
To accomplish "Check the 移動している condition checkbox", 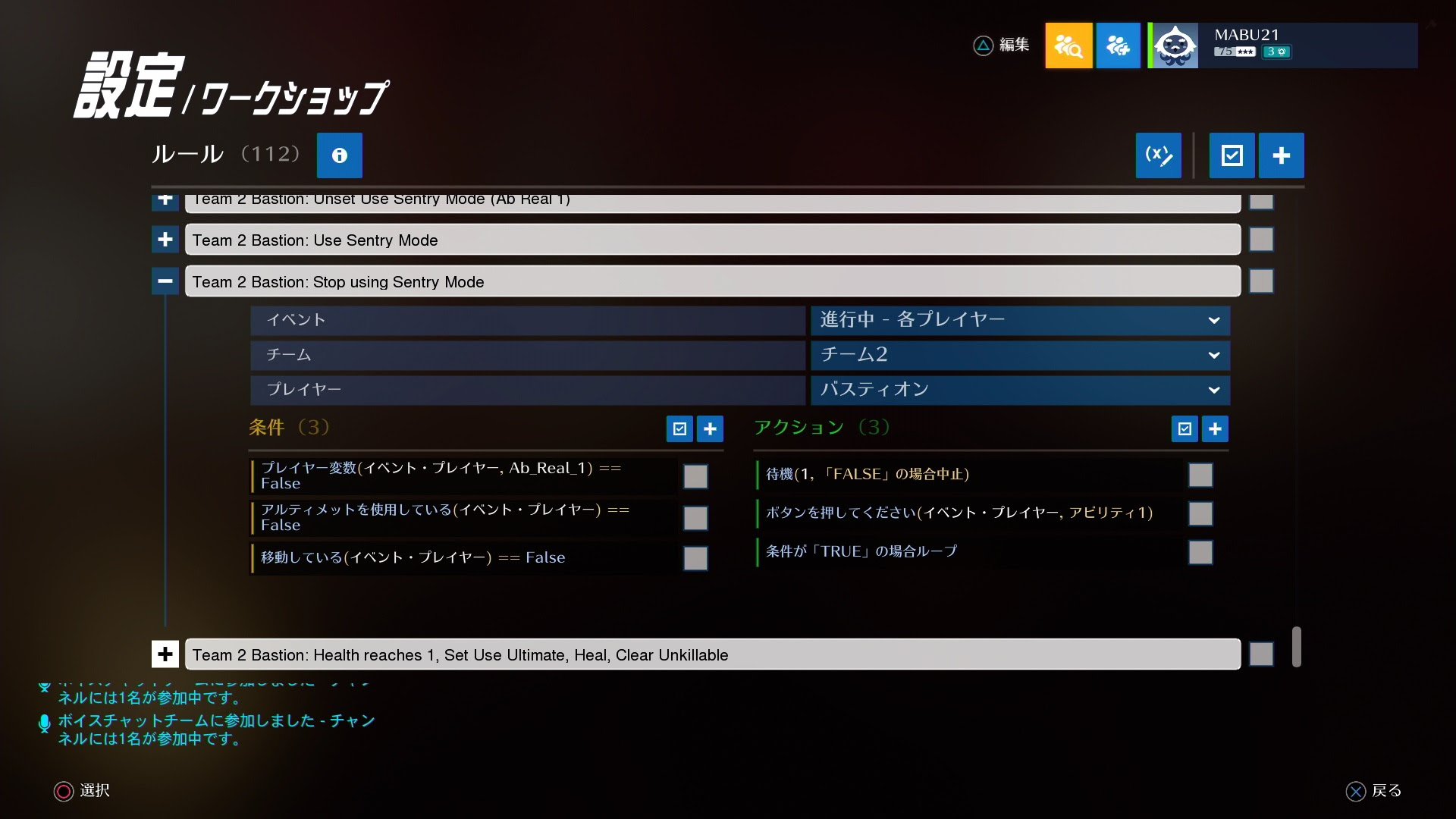I will point(695,557).
